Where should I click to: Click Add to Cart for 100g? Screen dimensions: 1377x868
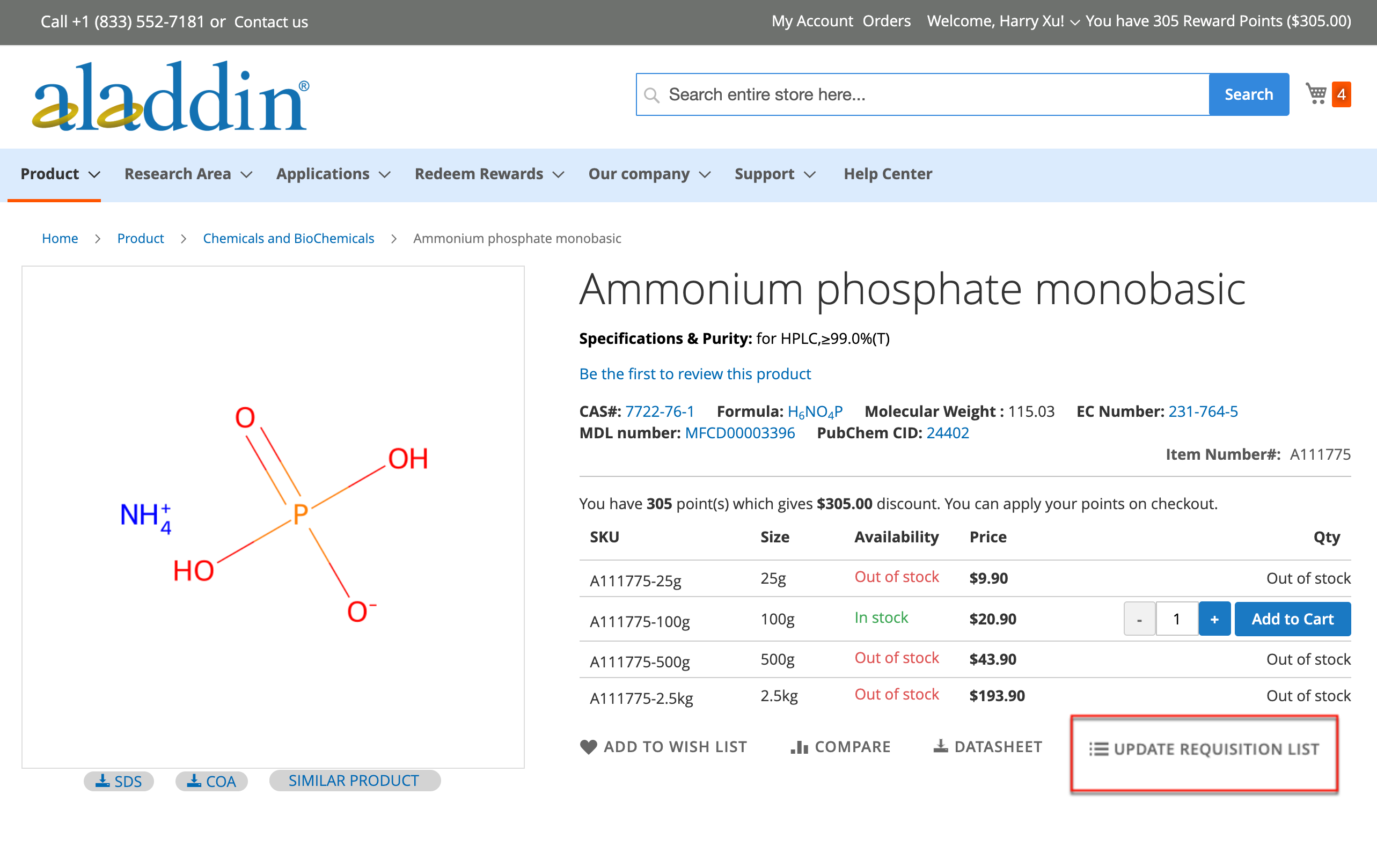tap(1292, 619)
